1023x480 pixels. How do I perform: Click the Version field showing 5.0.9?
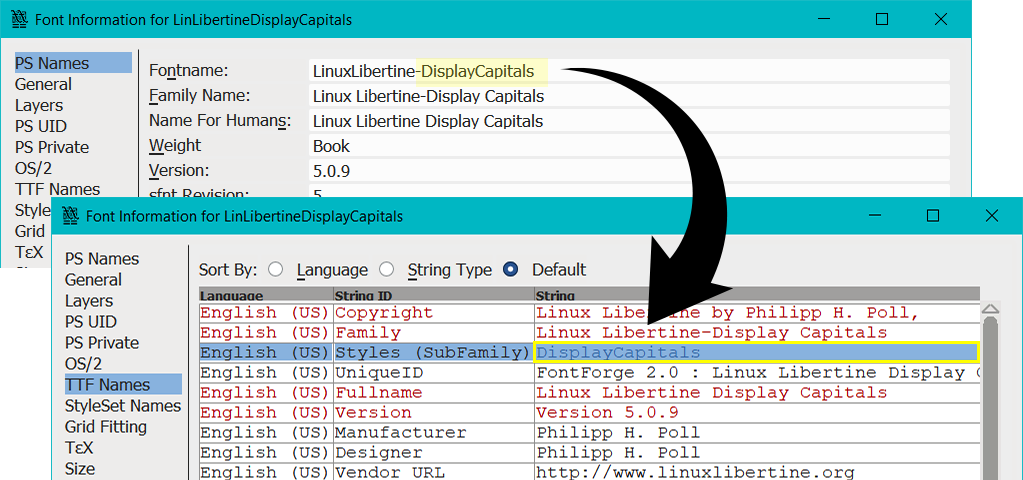click(629, 171)
